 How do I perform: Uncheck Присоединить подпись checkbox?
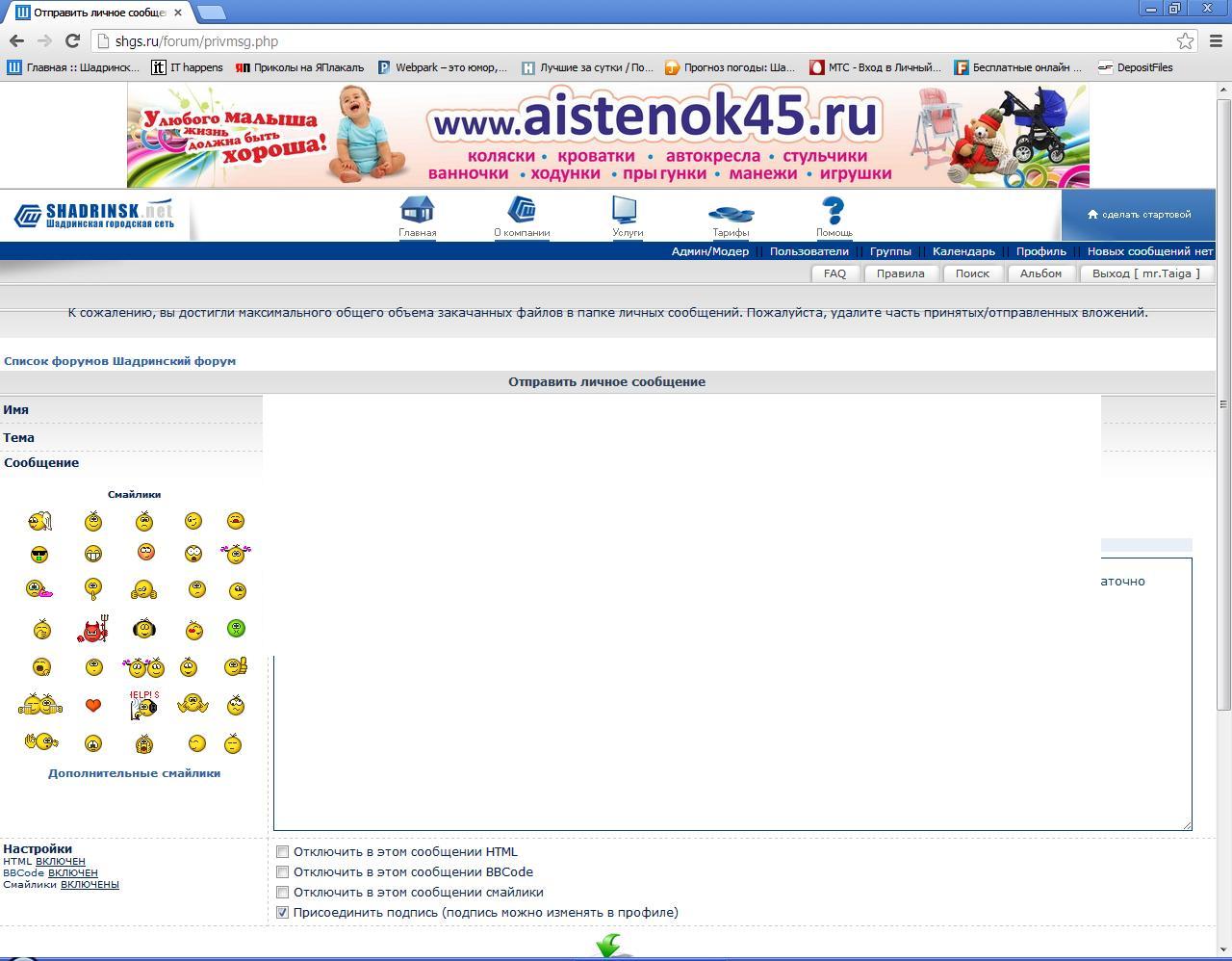tap(282, 912)
